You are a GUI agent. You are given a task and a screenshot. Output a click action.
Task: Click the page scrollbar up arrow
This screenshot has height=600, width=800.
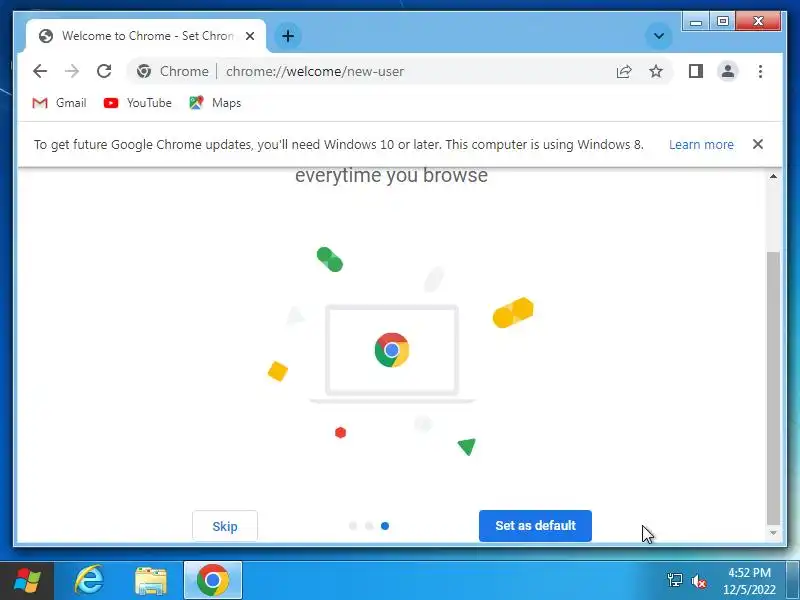[773, 177]
